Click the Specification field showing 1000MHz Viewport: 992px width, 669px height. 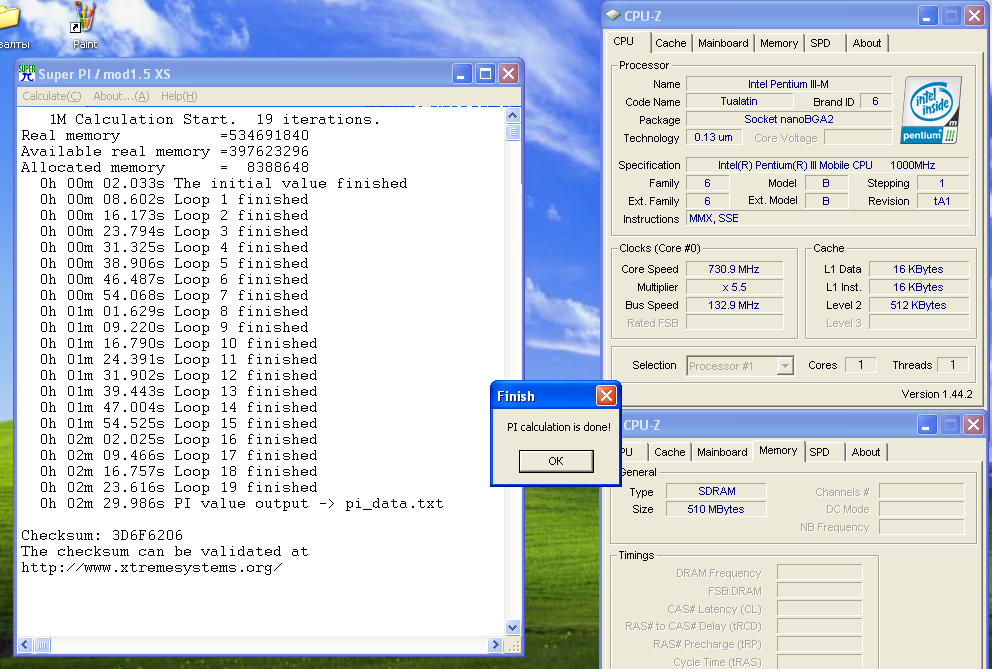[x=828, y=165]
